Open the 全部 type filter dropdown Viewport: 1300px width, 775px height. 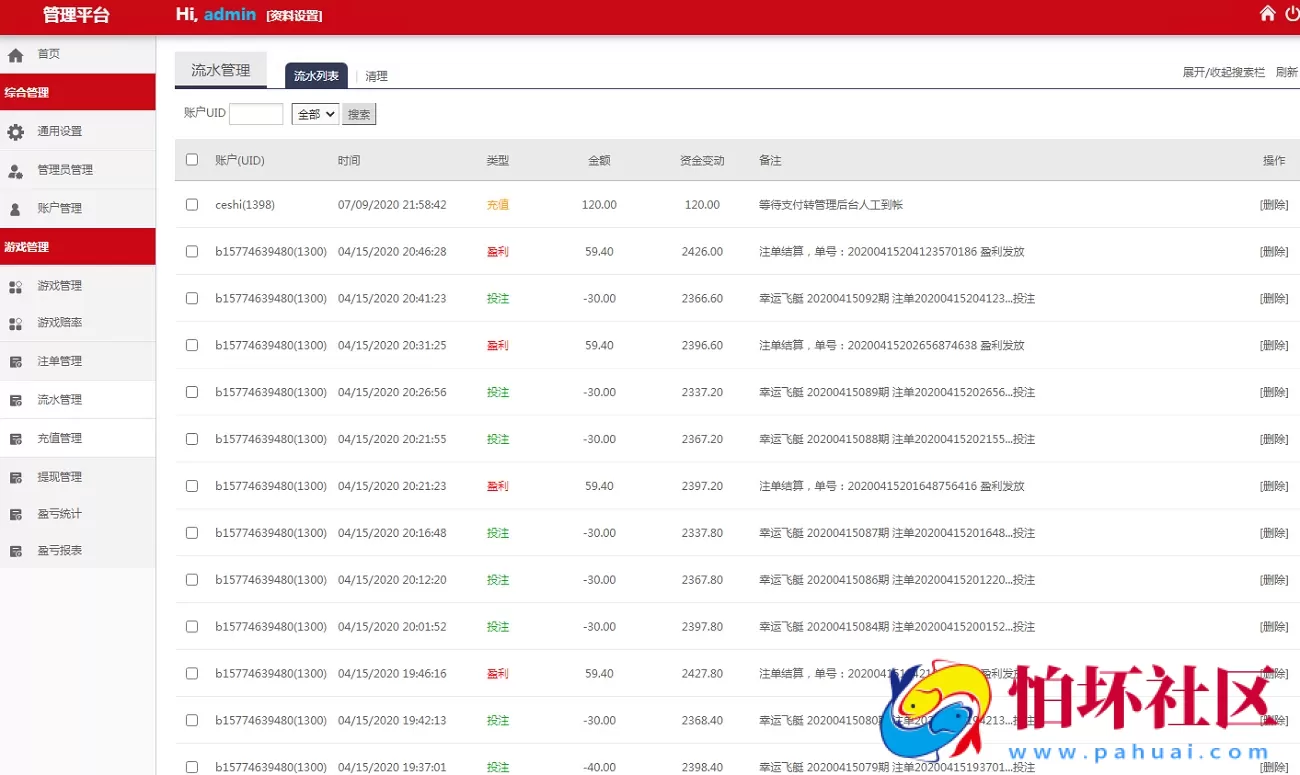click(x=315, y=114)
